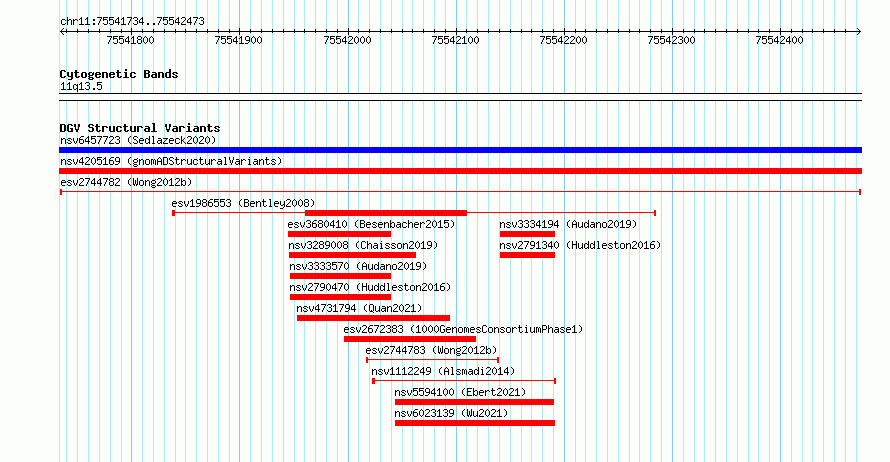890x462 pixels.
Task: Select the thick red esv1986553 bar segment
Action: [386, 213]
